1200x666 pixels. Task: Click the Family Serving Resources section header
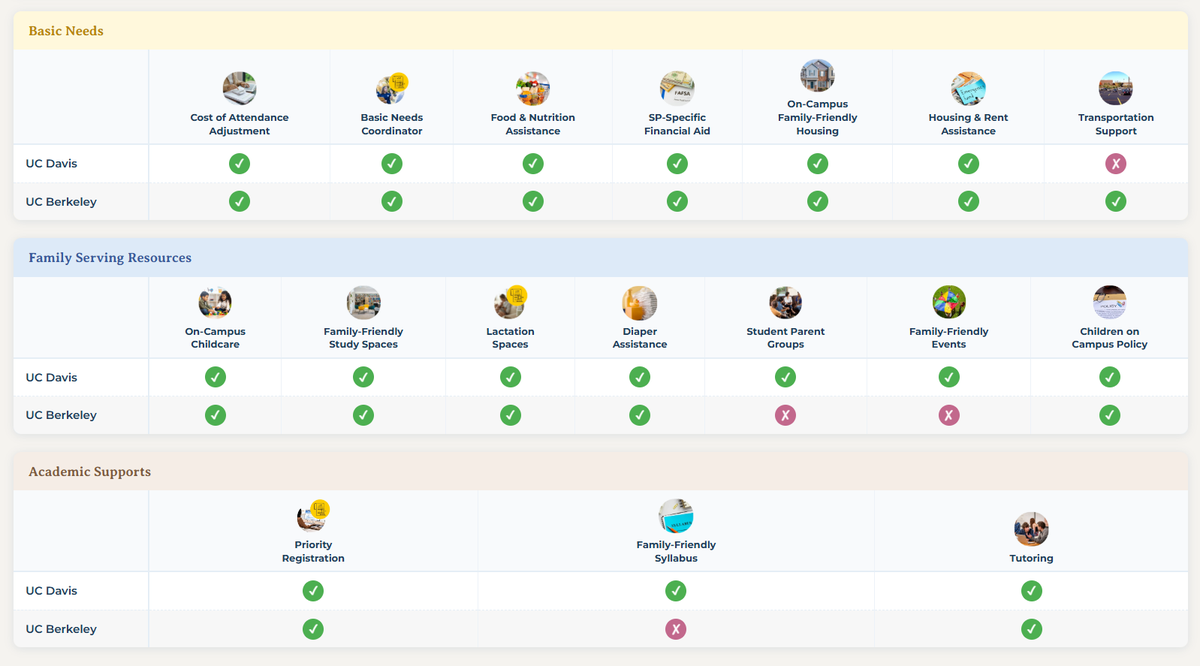600,258
